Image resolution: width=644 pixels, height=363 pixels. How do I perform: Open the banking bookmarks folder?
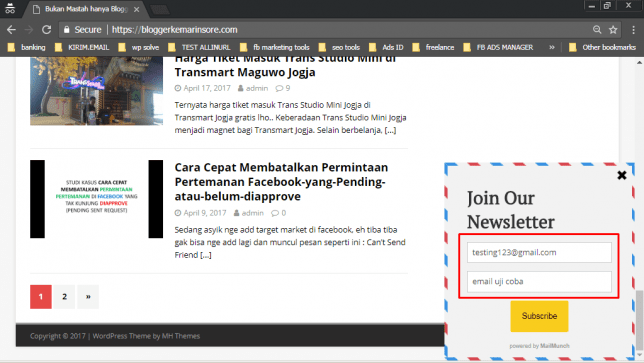(27, 47)
